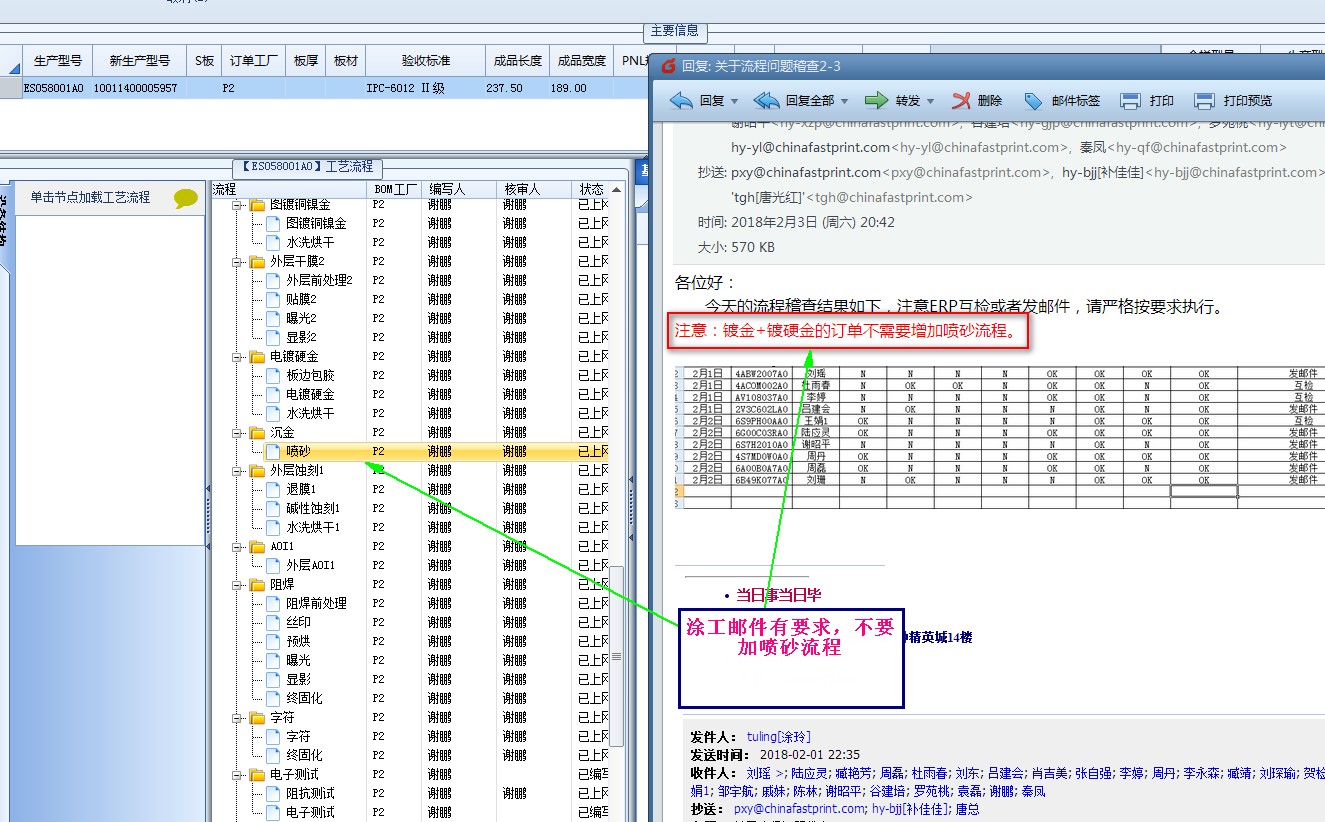Click the folder icon of 字符 group

coord(258,718)
